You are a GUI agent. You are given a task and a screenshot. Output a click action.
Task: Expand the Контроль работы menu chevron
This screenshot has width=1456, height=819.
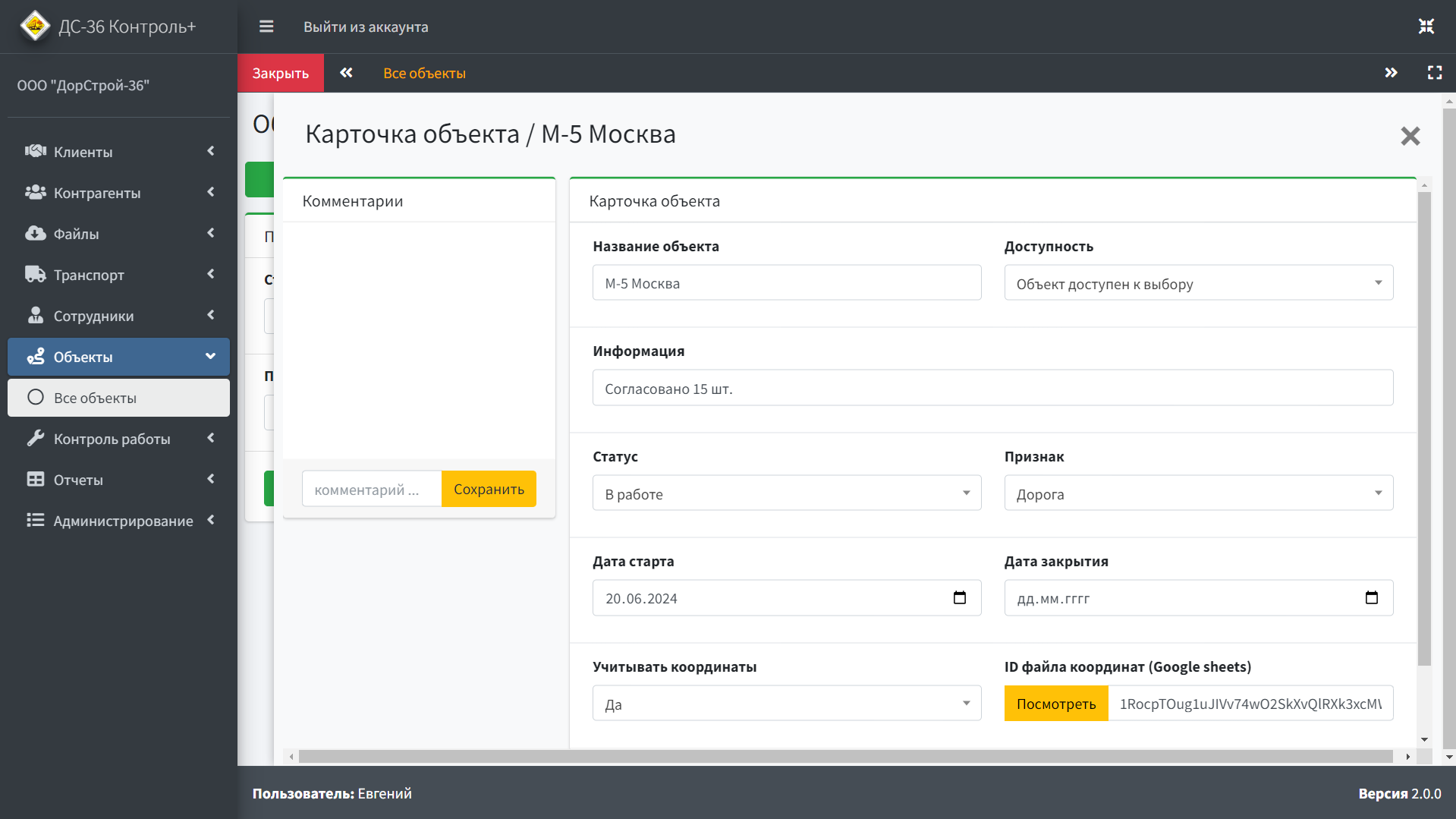211,438
